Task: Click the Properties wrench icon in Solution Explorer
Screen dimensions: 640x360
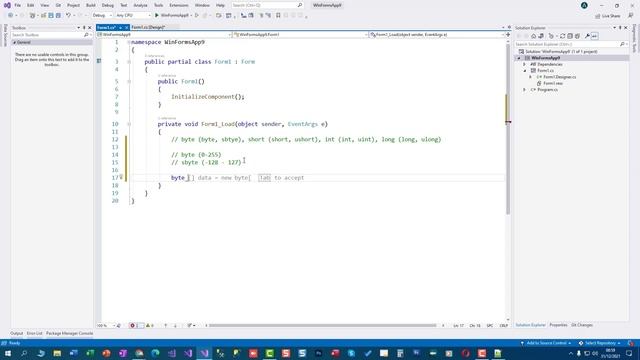Action: click(587, 36)
